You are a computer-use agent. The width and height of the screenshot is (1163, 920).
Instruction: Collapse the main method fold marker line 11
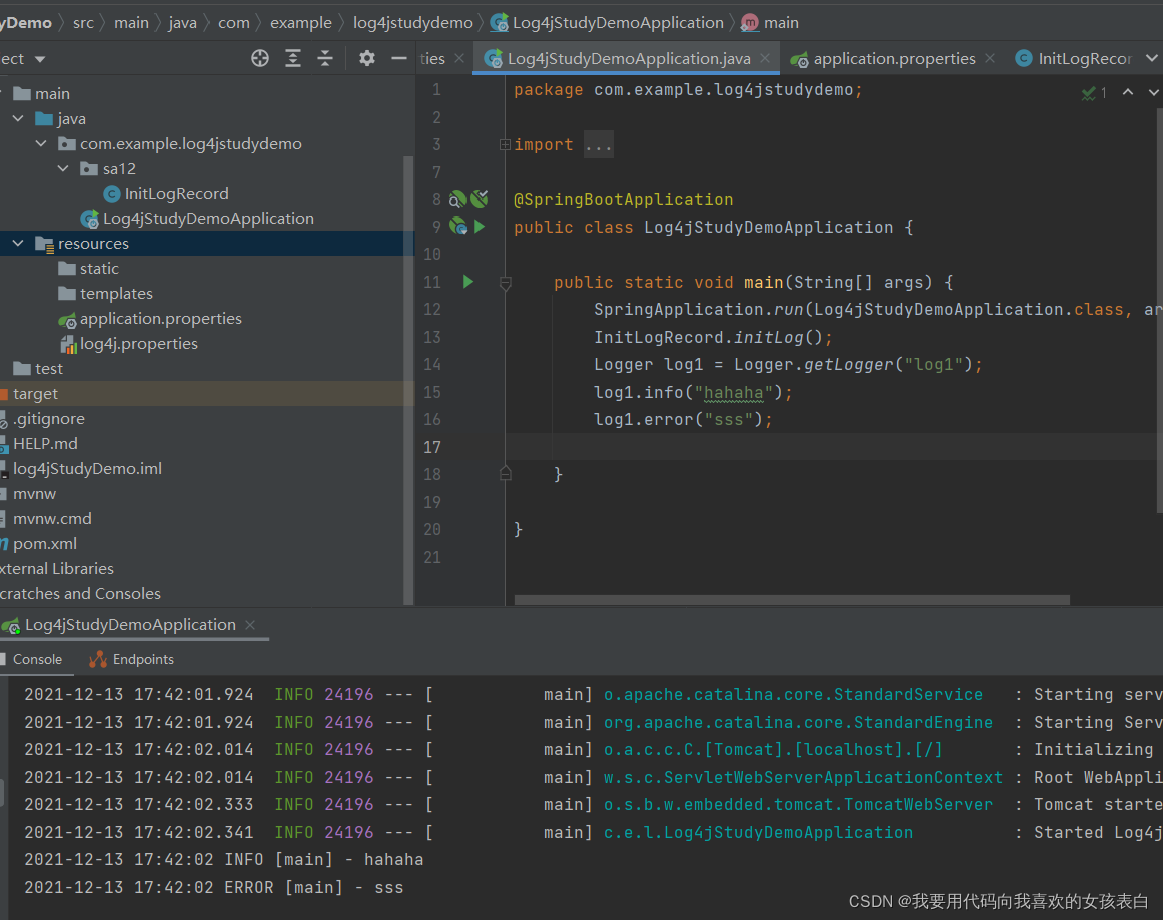click(x=506, y=283)
